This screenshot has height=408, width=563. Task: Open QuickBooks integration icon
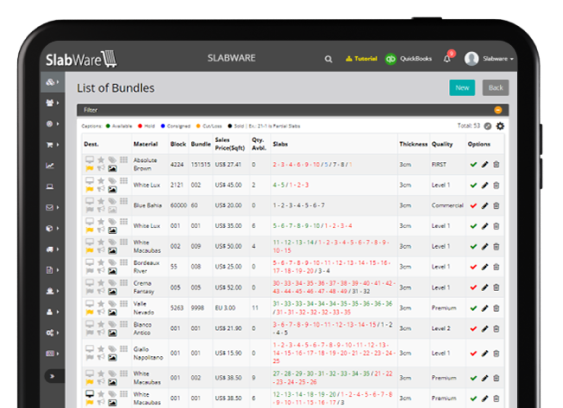(390, 59)
